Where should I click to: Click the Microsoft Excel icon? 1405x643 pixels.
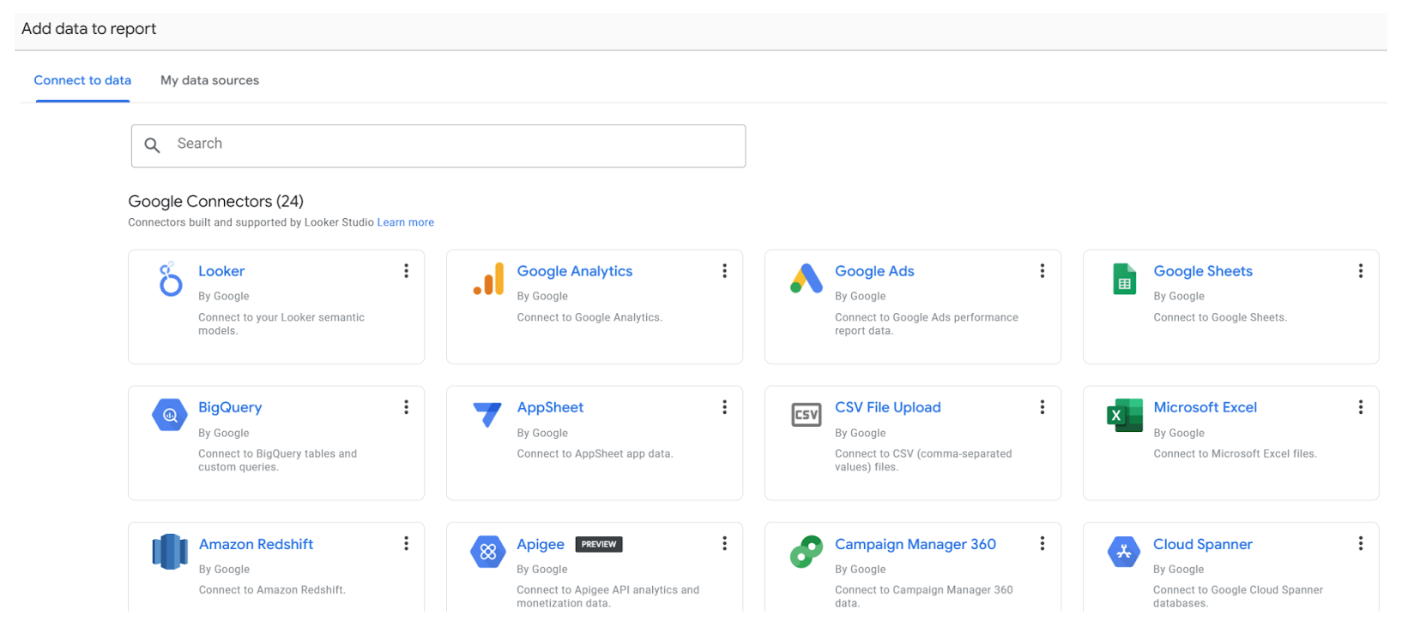point(1125,415)
